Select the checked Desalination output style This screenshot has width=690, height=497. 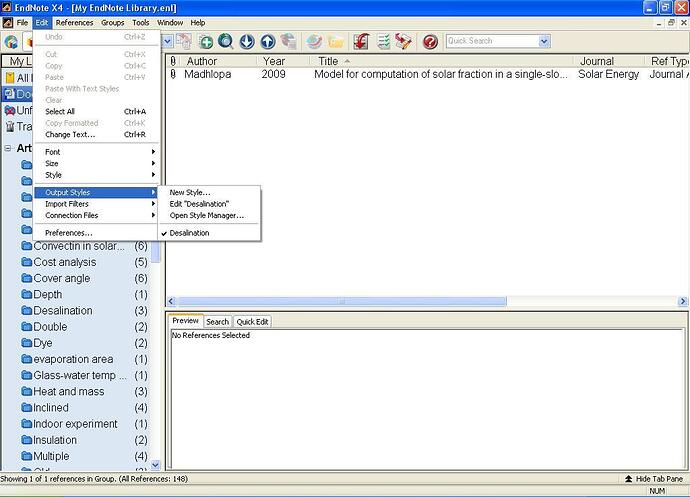point(209,233)
